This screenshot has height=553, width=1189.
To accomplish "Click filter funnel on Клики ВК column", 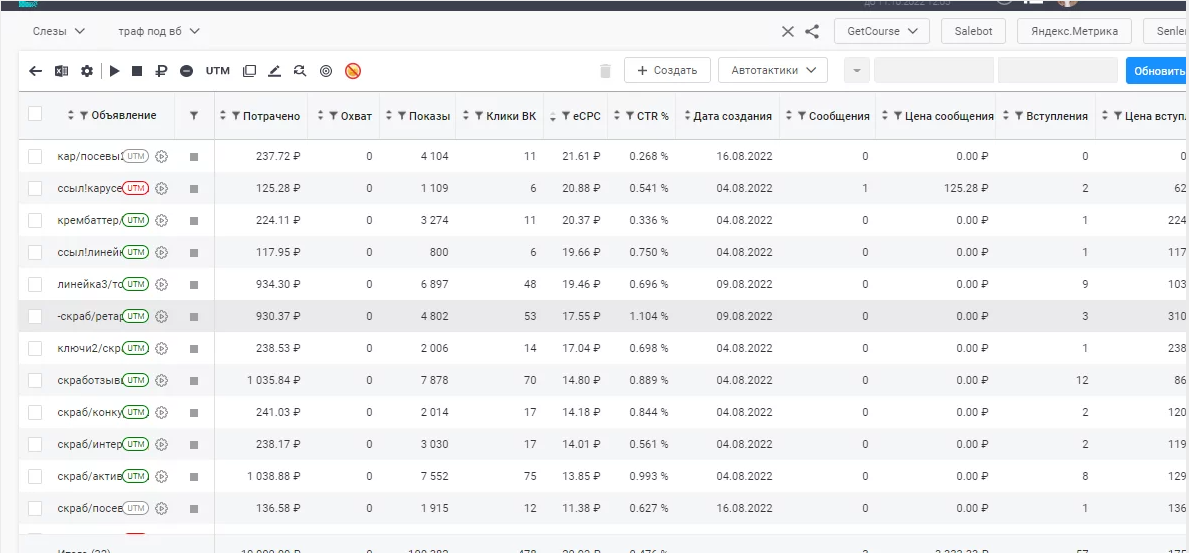I will 479,116.
